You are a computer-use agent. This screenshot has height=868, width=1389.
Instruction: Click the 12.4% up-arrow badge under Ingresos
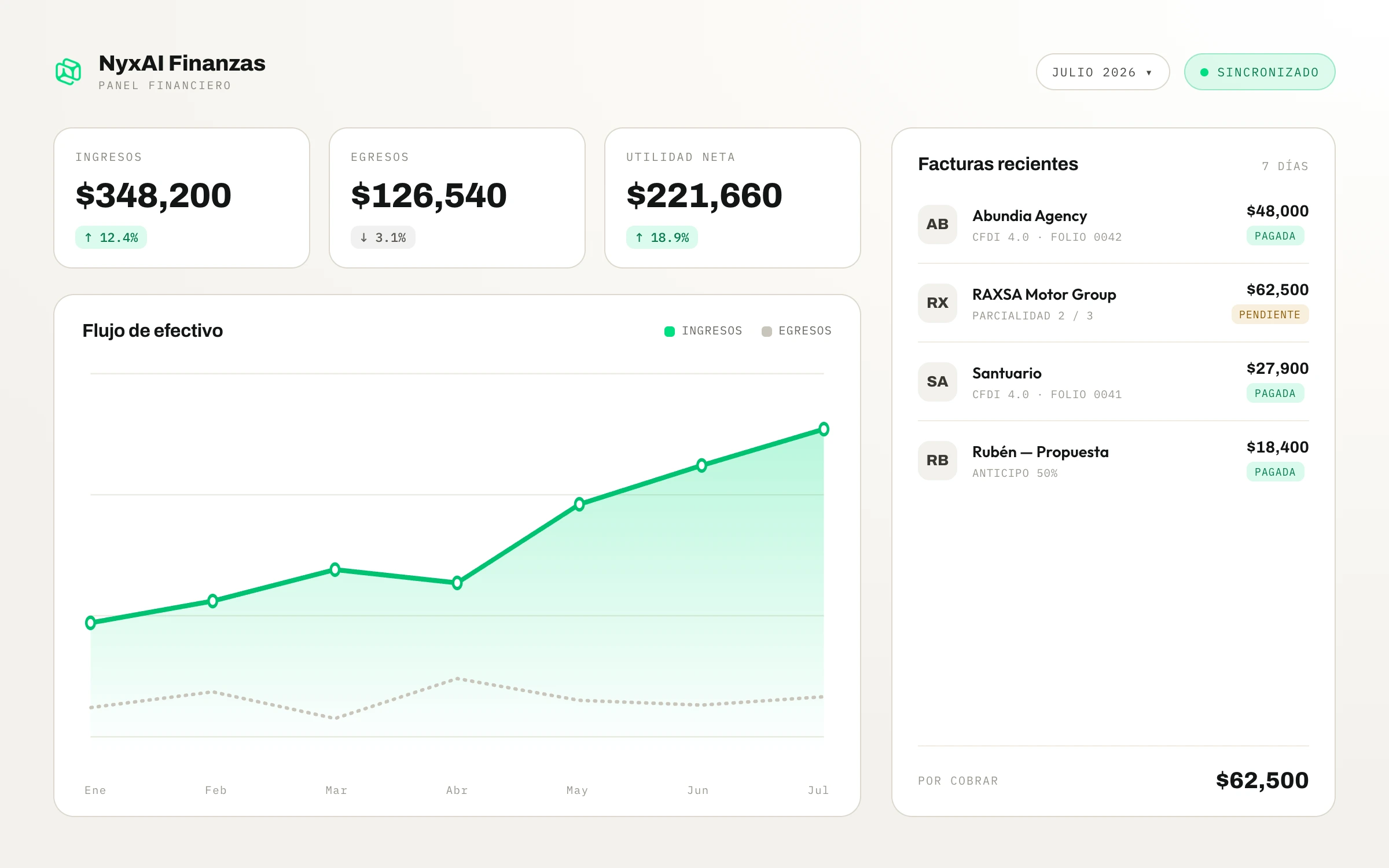(111, 237)
